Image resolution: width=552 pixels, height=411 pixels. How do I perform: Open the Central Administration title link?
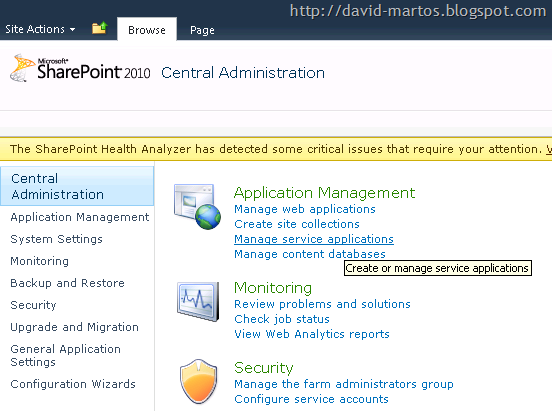pos(243,73)
